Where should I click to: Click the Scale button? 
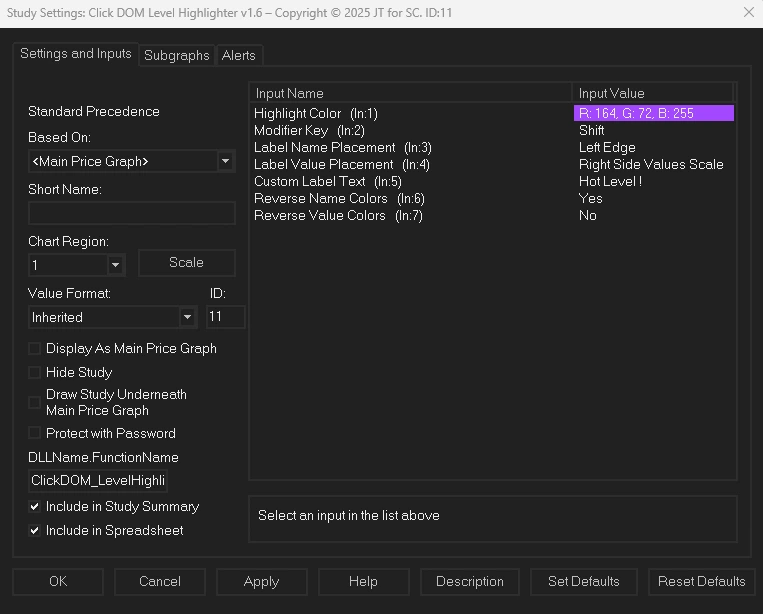point(186,263)
